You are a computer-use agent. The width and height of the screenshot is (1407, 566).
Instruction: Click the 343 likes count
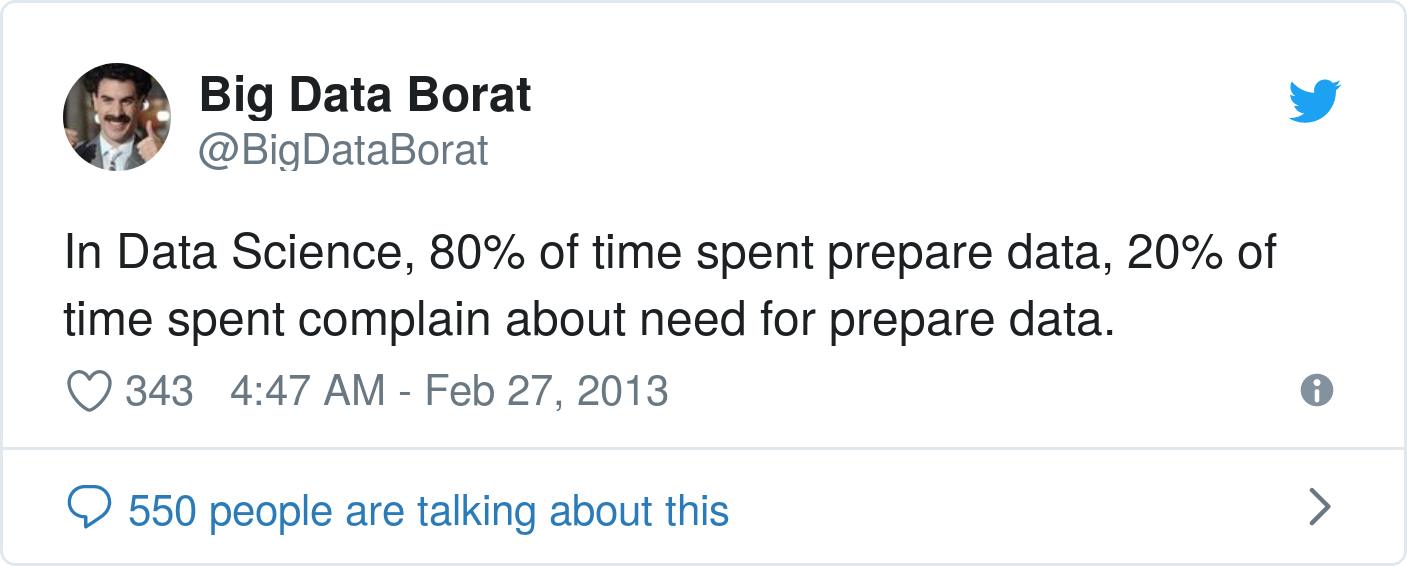click(x=159, y=390)
